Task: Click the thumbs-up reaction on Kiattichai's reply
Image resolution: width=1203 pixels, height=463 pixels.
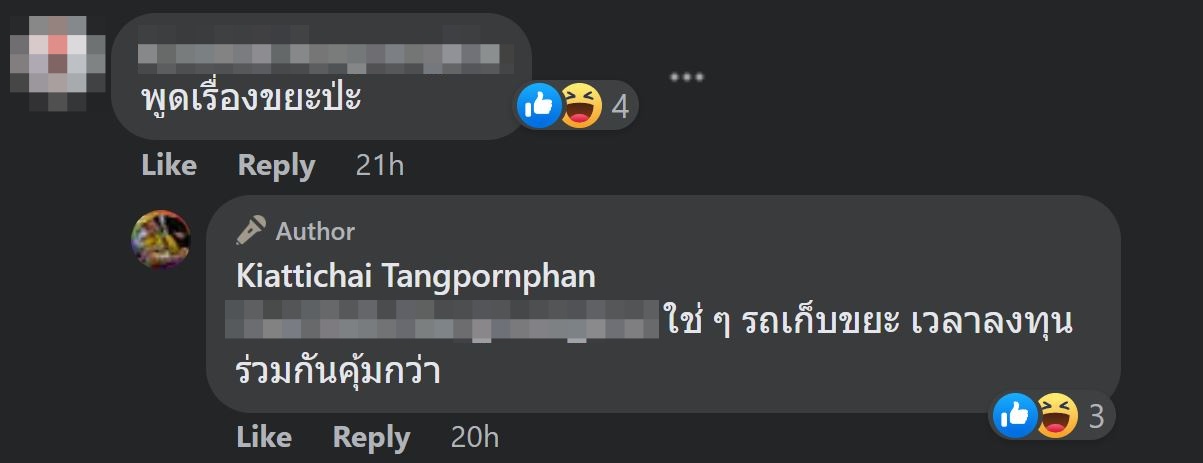Action: pyautogui.click(x=1015, y=414)
